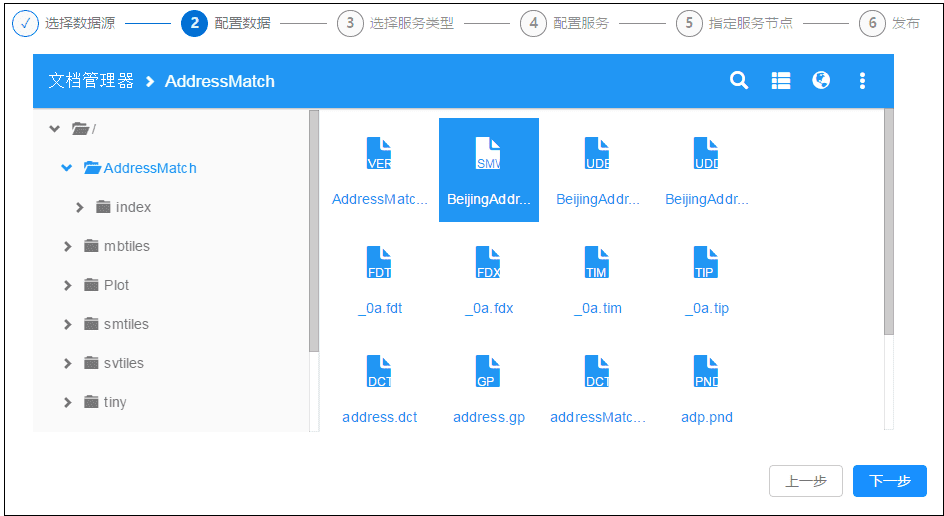
Task: Open the smtiles folder in tree
Action: [x=126, y=324]
